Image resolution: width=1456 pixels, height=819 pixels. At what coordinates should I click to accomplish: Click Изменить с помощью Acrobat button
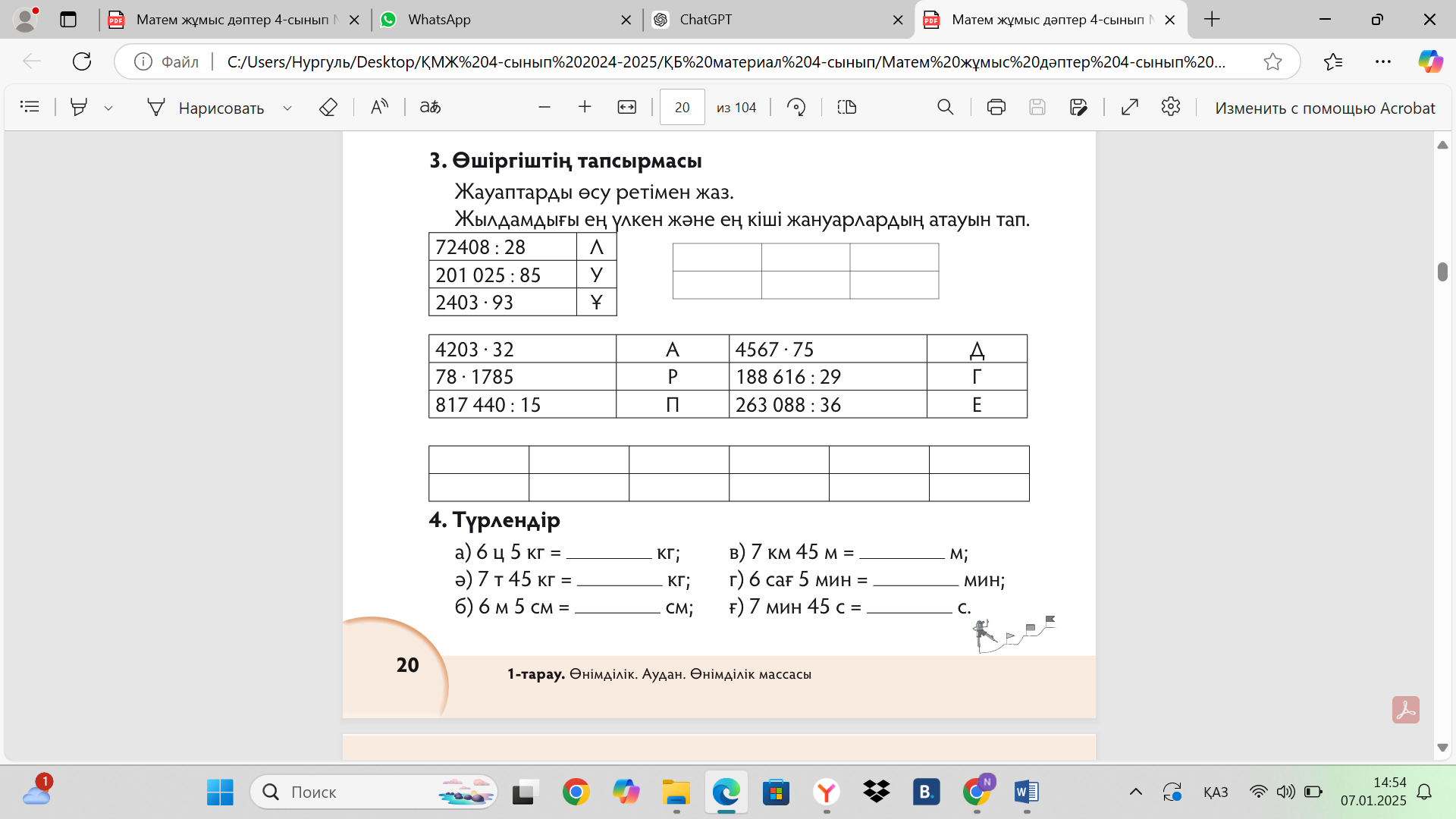point(1324,108)
